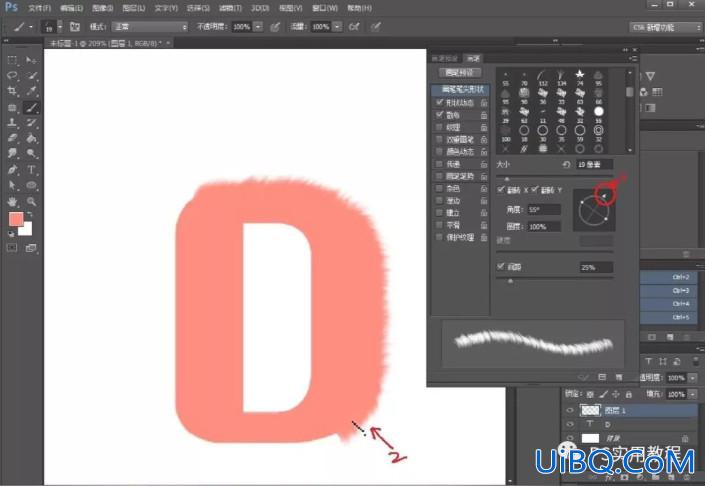The image size is (705, 486).
Task: Open the 窗口(W) menu
Action: 325,8
